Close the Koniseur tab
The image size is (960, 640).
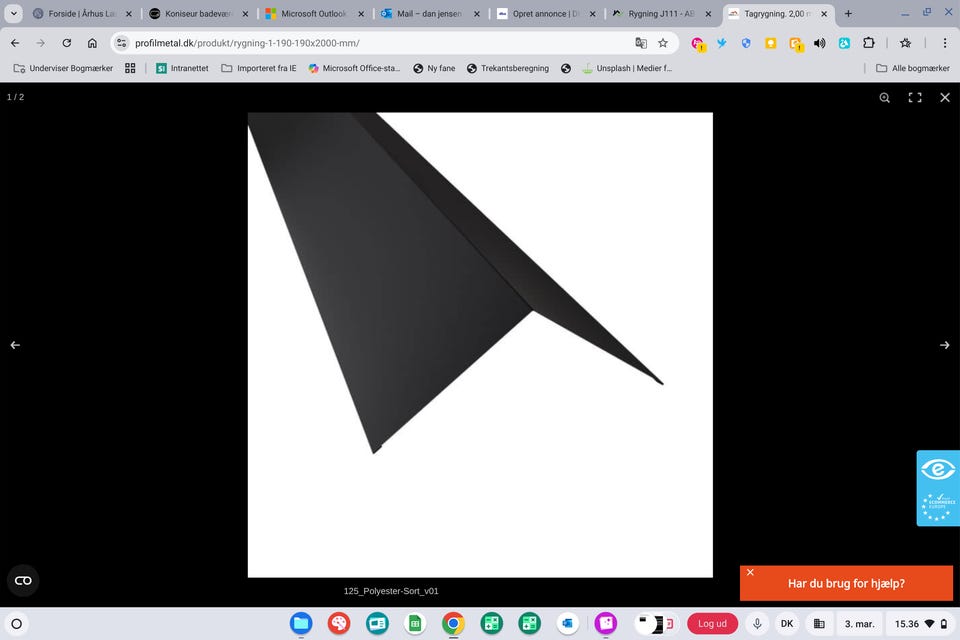[246, 13]
